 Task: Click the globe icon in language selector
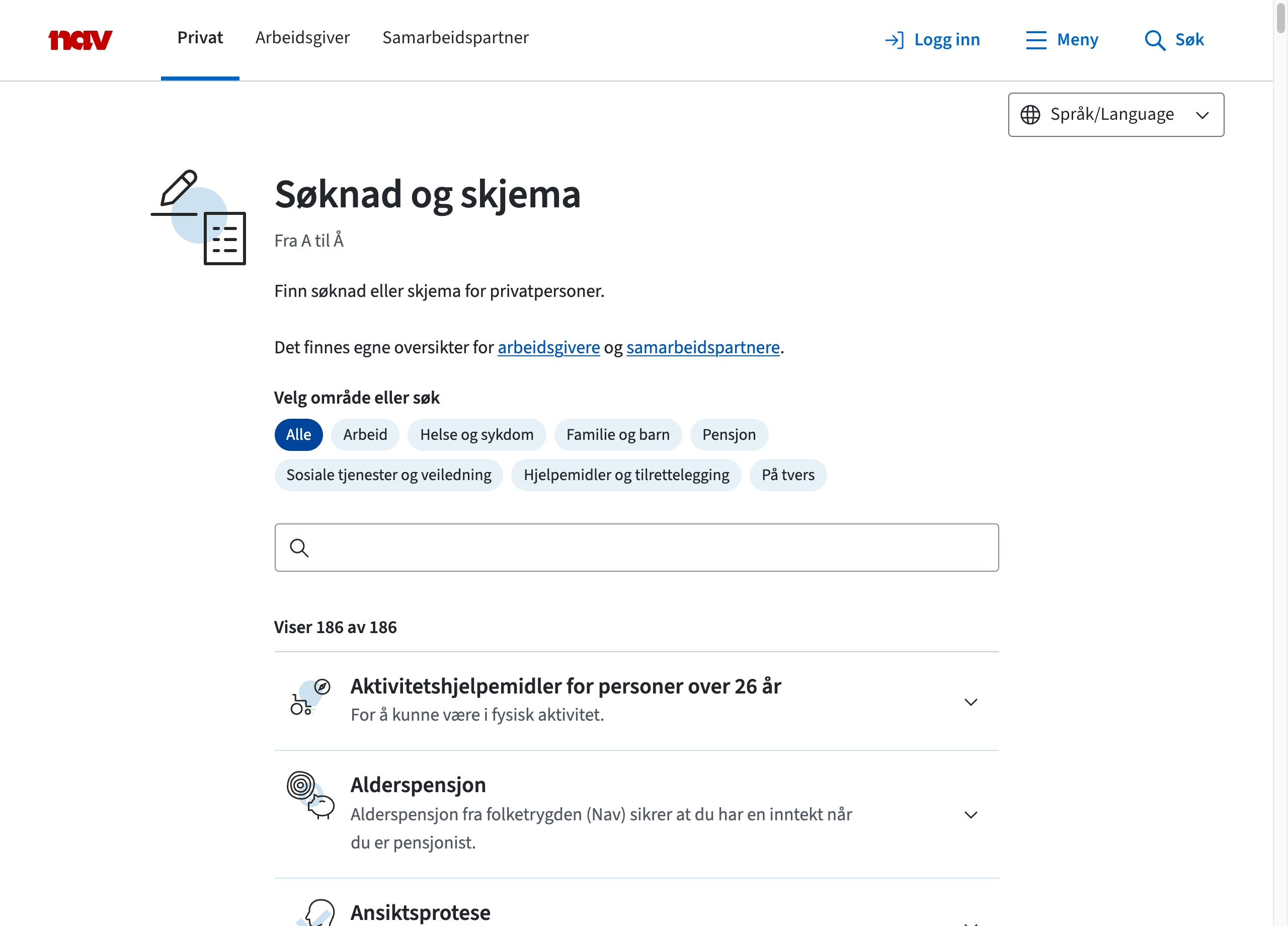pyautogui.click(x=1030, y=115)
